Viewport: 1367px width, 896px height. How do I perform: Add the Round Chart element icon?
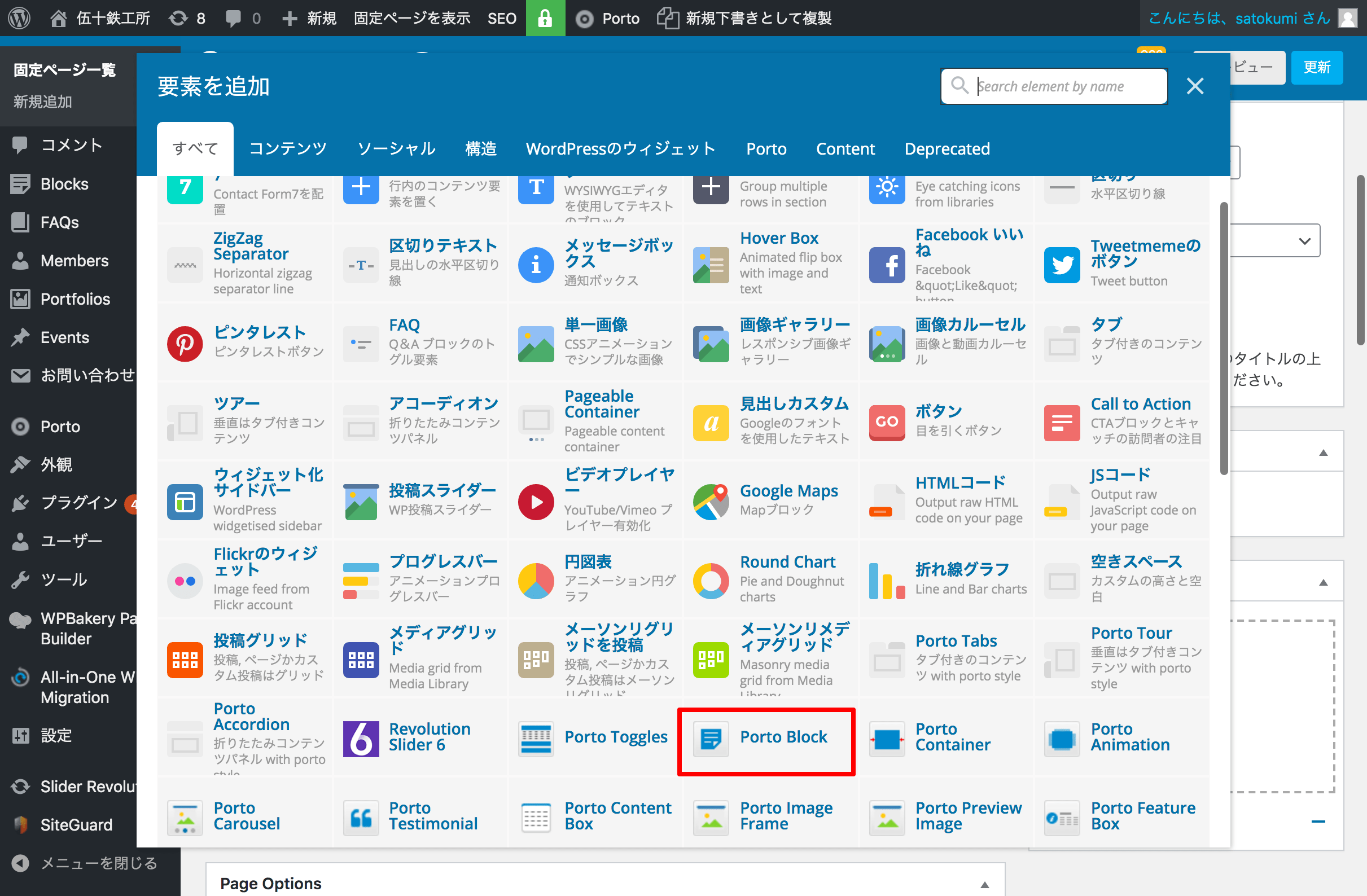pyautogui.click(x=711, y=581)
